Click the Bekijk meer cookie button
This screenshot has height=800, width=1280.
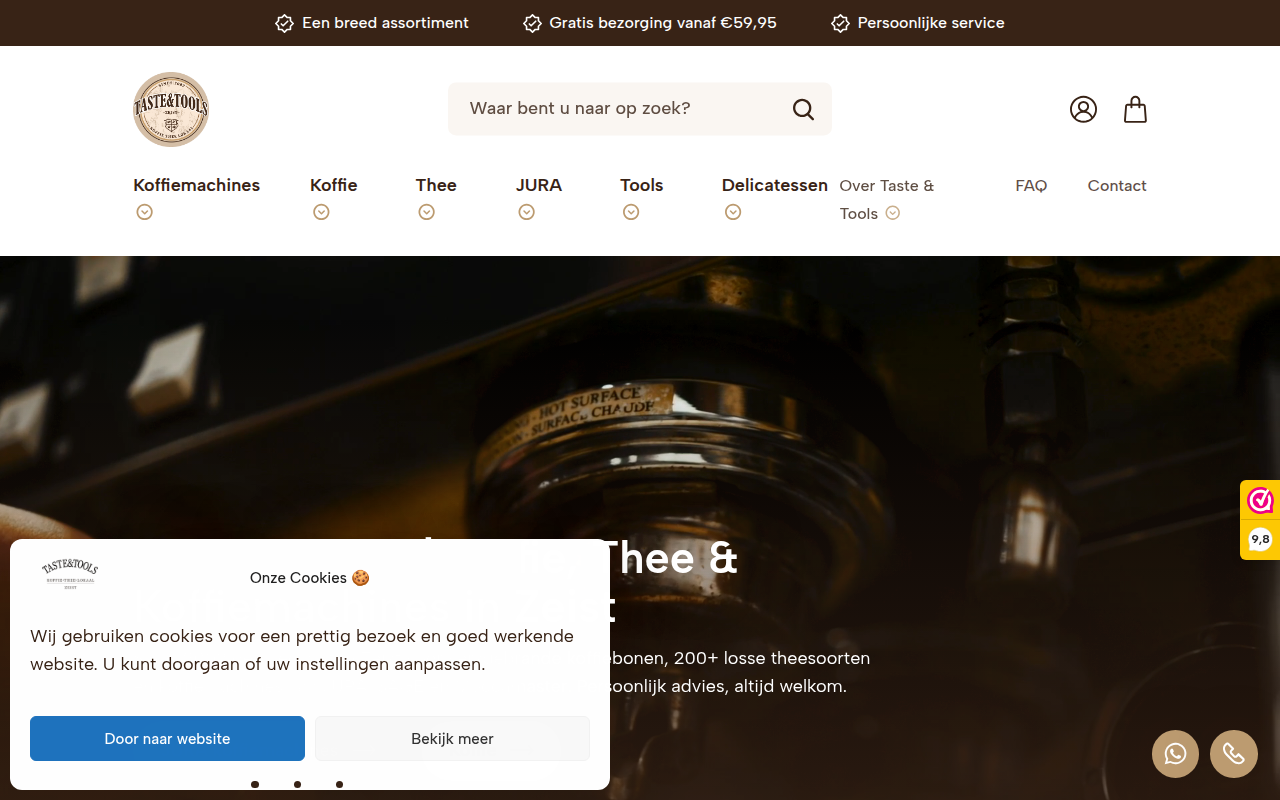pos(452,739)
